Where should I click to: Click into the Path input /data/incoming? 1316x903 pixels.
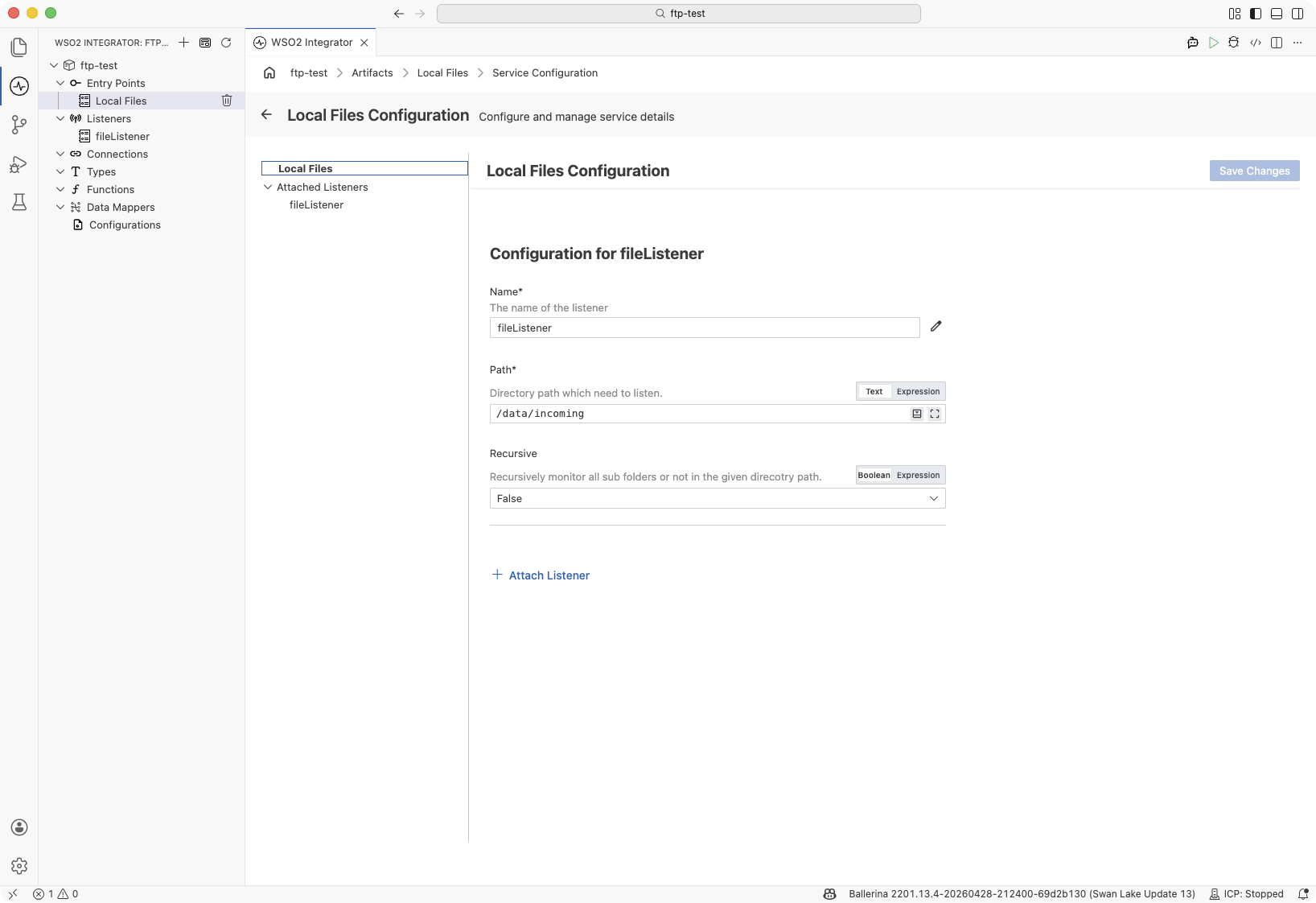tap(698, 414)
